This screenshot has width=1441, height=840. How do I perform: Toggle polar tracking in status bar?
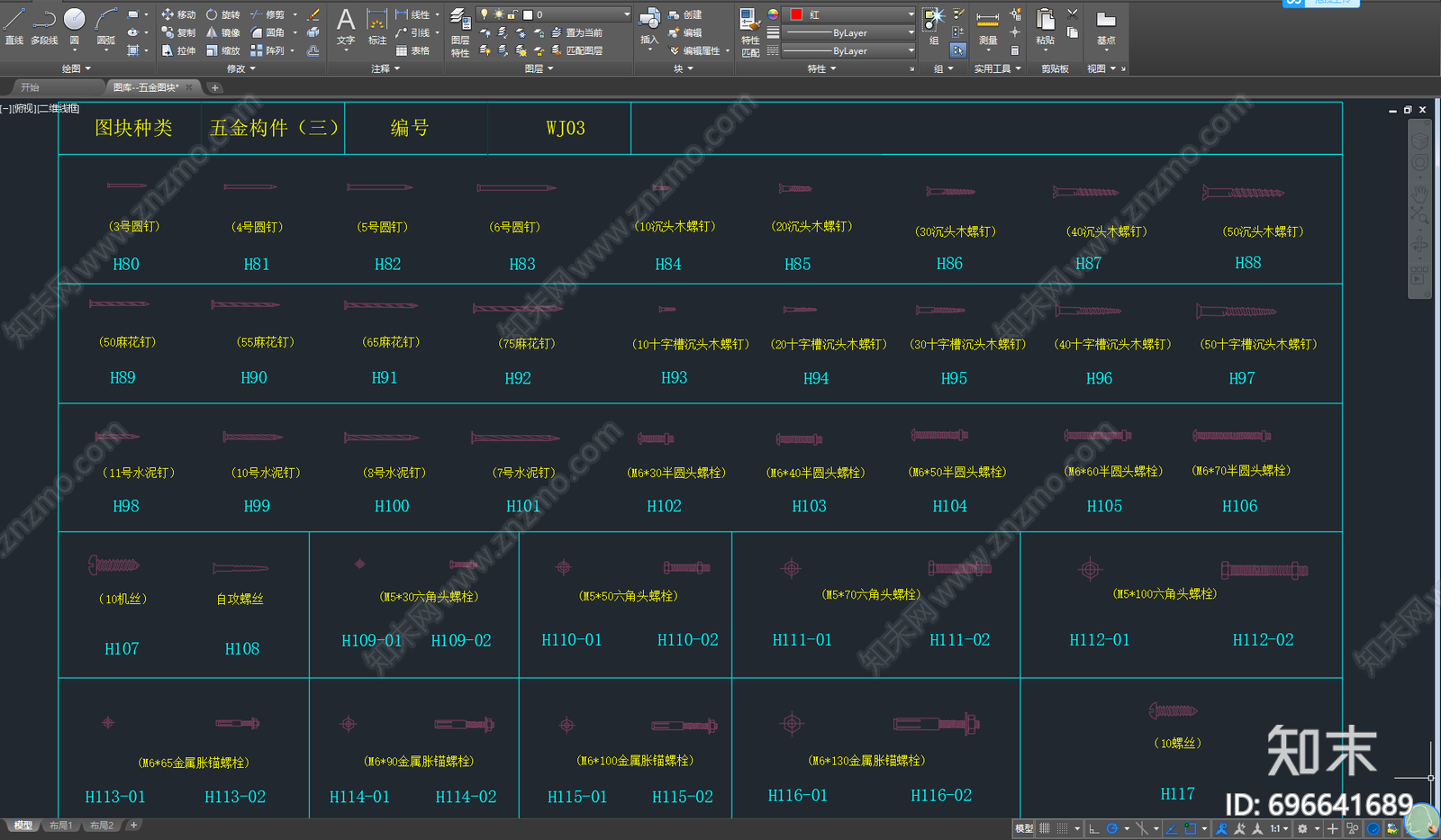1113,828
